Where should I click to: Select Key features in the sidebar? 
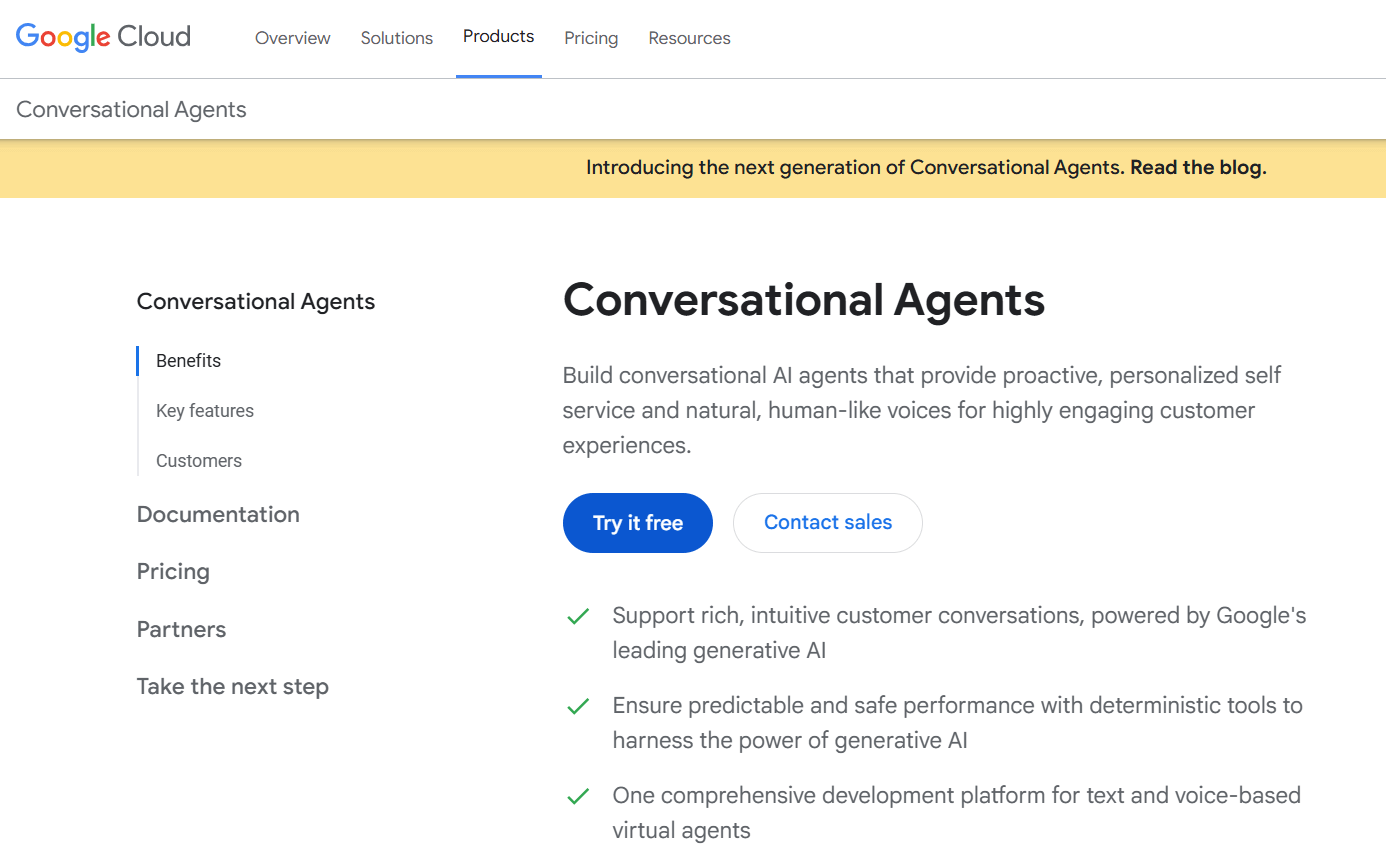(x=205, y=411)
